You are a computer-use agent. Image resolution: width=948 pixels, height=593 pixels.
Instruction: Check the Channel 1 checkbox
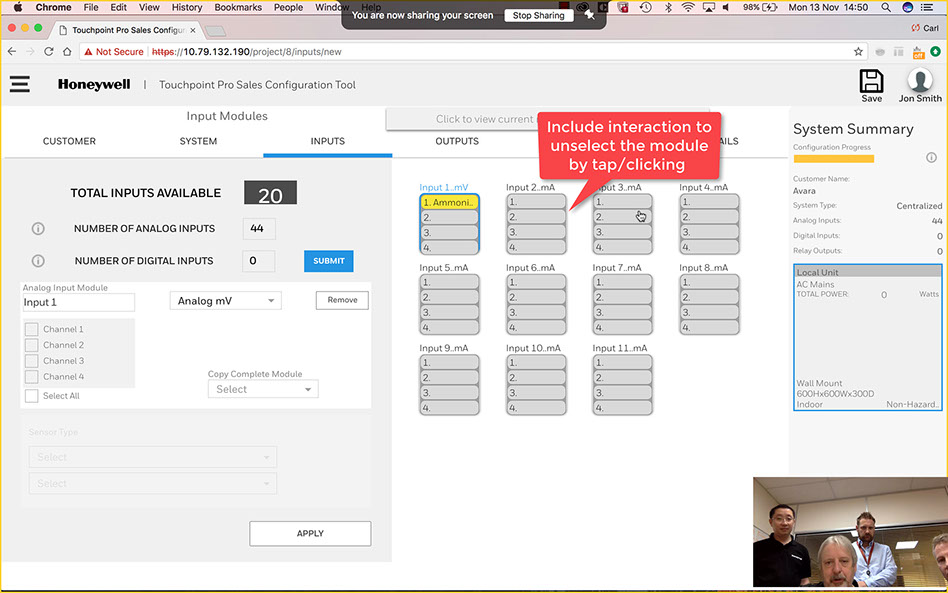click(32, 329)
